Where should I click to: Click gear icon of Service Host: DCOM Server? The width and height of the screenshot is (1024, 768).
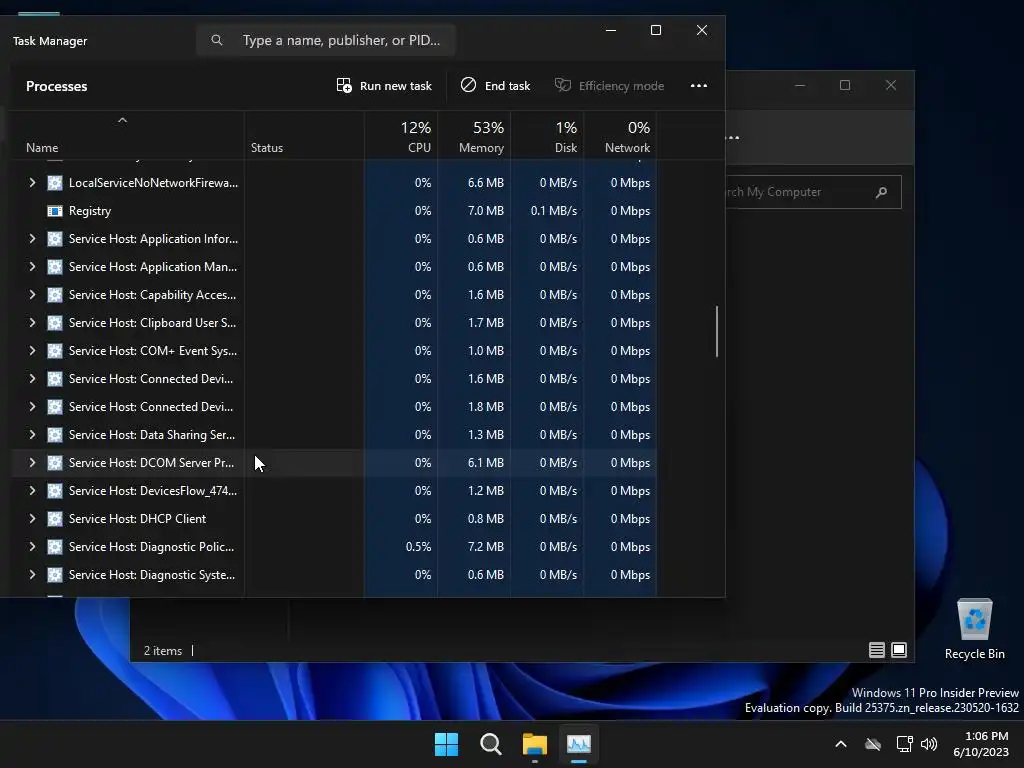click(x=55, y=462)
